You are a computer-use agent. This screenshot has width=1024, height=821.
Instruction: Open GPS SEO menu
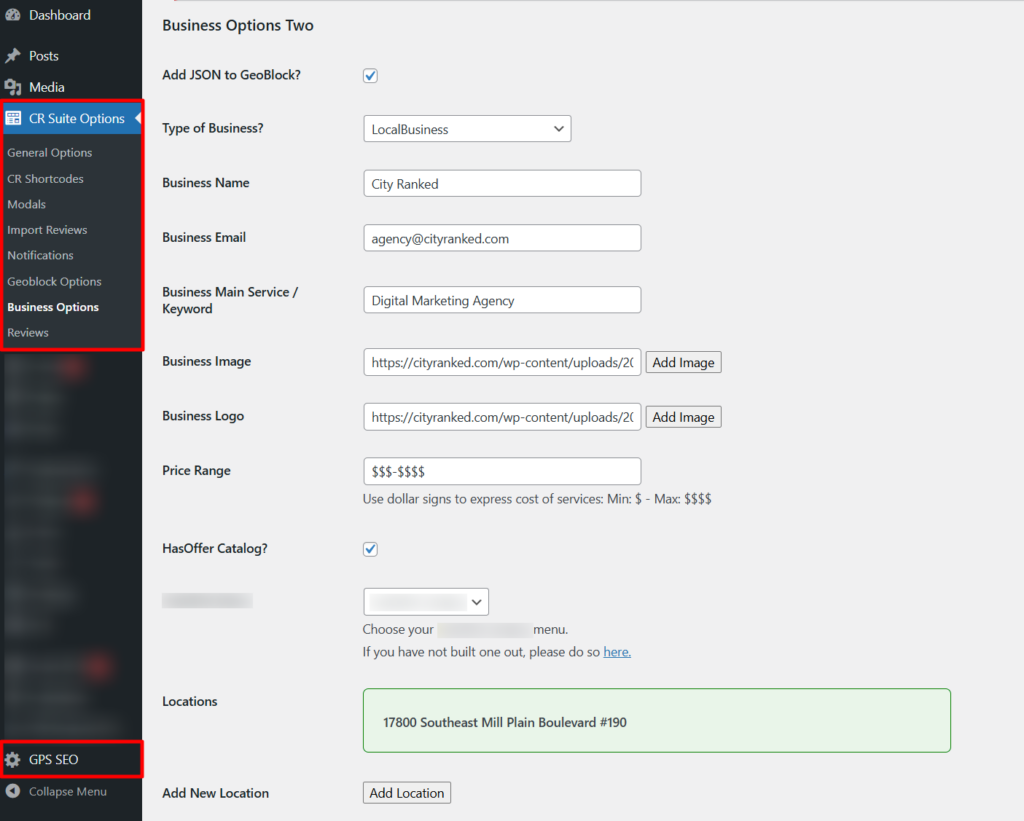point(54,760)
